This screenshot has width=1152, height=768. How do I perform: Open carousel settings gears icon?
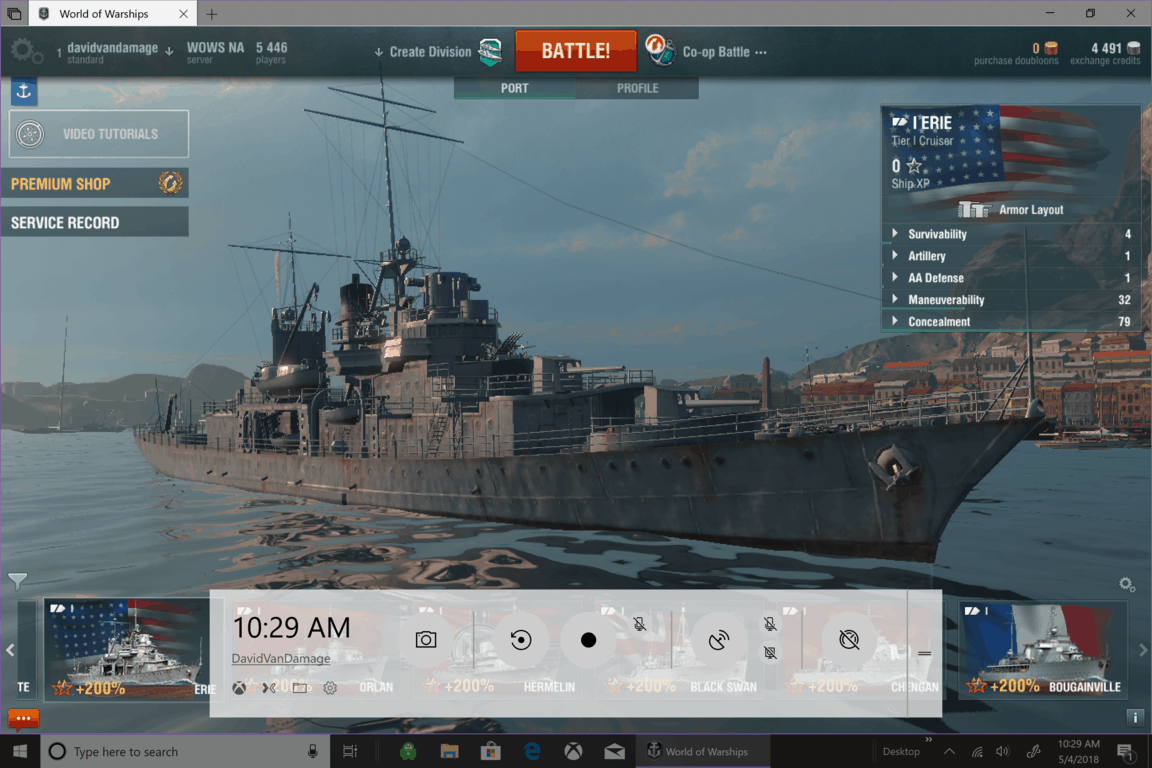tap(1127, 584)
